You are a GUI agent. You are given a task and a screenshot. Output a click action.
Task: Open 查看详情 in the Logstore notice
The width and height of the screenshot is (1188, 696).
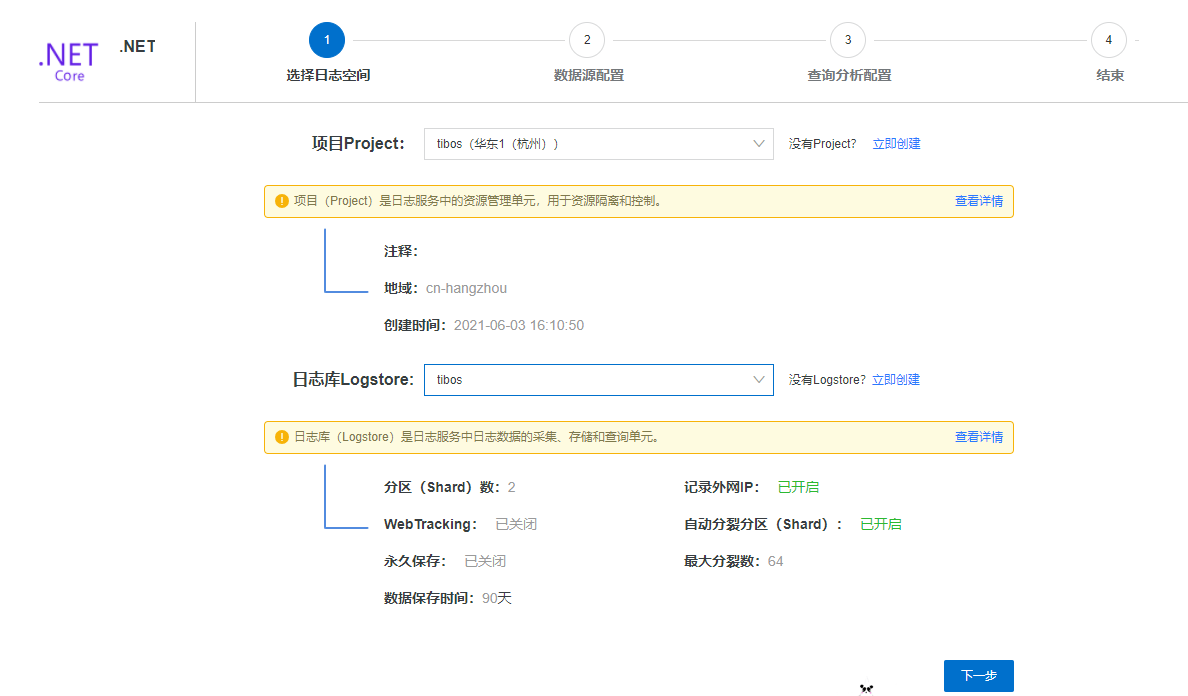point(978,437)
